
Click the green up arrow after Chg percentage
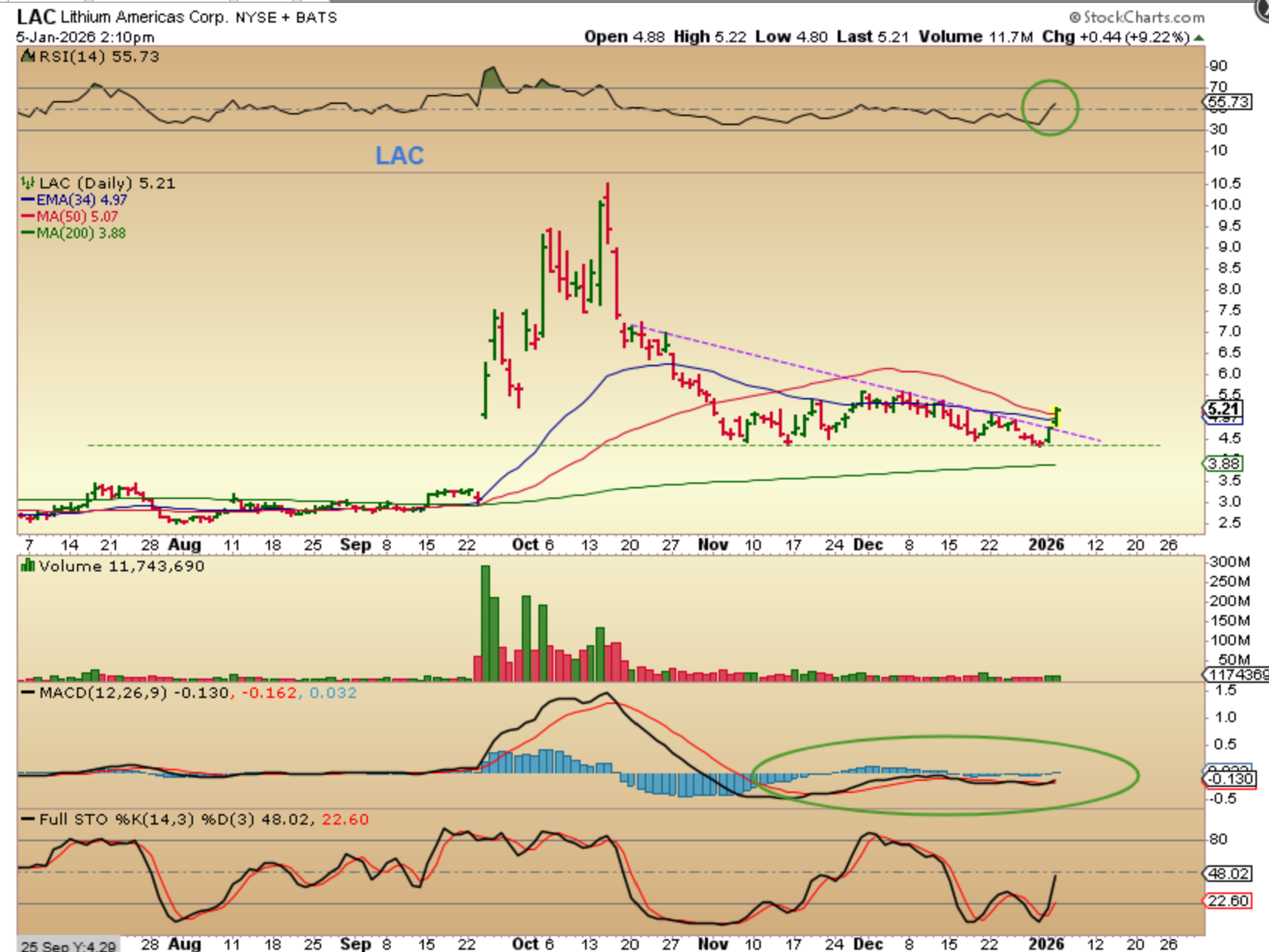point(1199,37)
